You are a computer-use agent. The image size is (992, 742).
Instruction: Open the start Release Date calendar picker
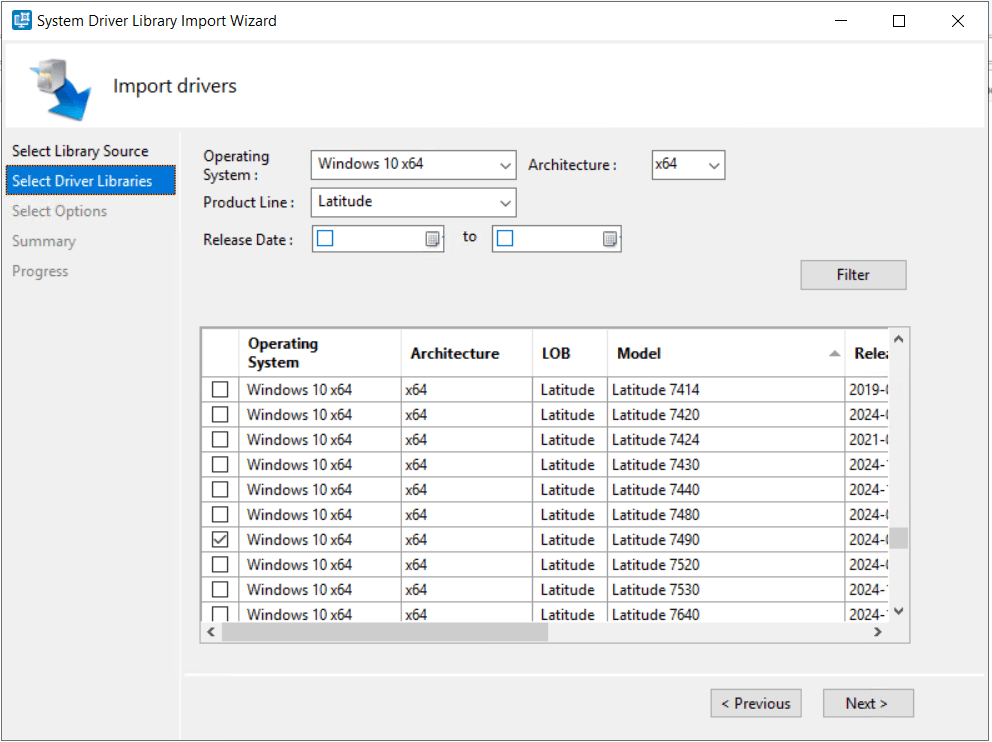point(432,239)
